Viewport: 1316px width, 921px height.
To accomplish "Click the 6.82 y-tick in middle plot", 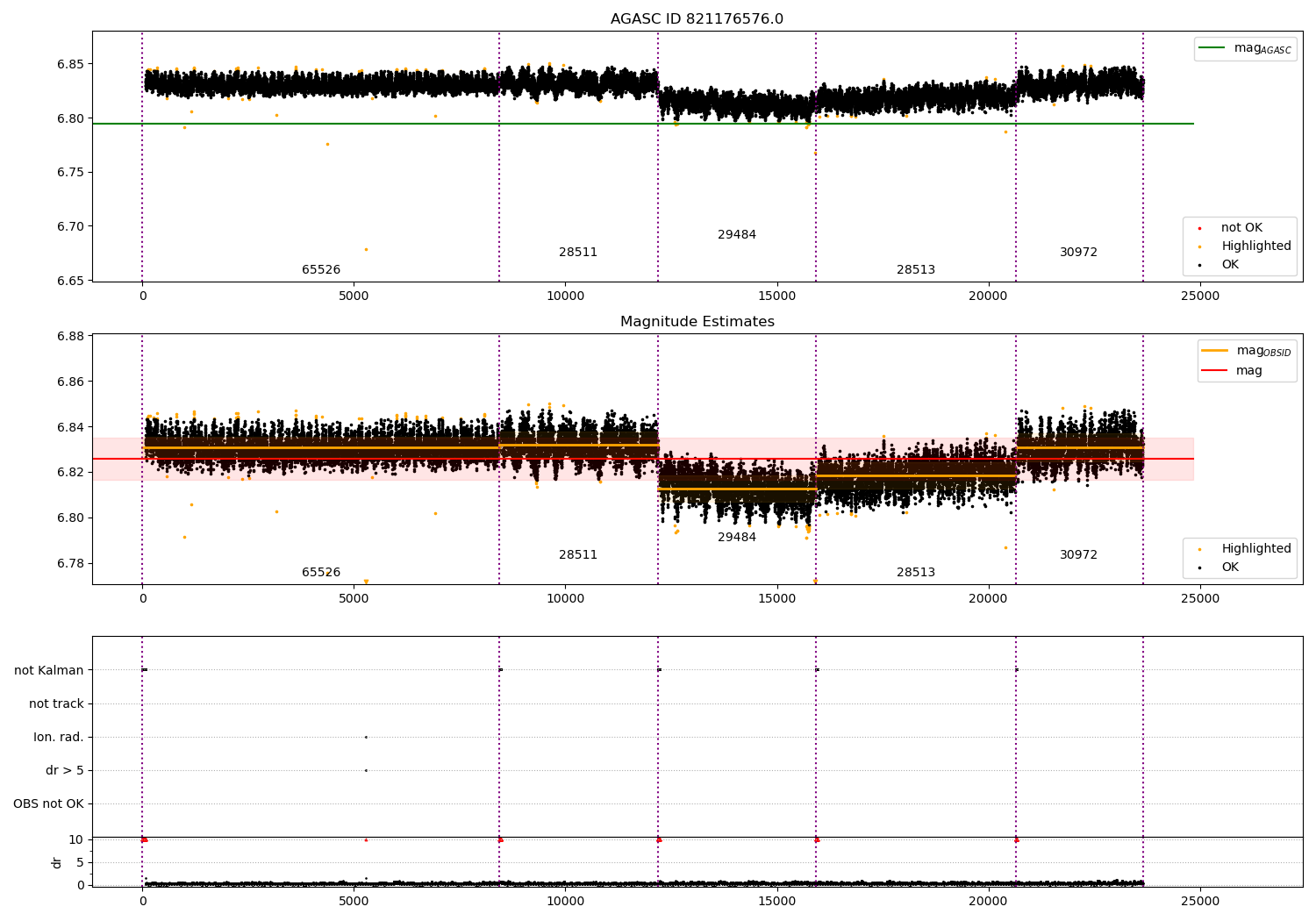I will (x=70, y=473).
